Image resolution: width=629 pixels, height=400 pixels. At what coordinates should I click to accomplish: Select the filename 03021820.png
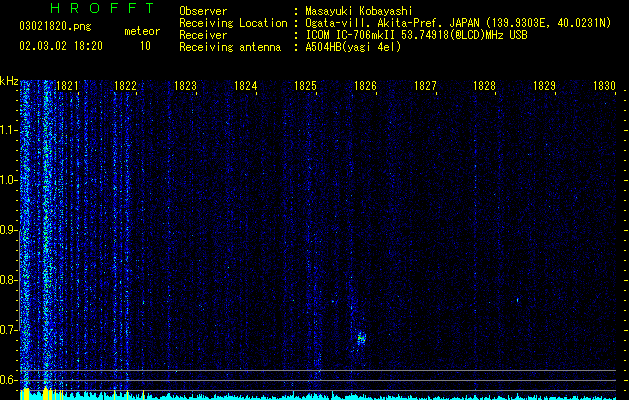coord(55,27)
